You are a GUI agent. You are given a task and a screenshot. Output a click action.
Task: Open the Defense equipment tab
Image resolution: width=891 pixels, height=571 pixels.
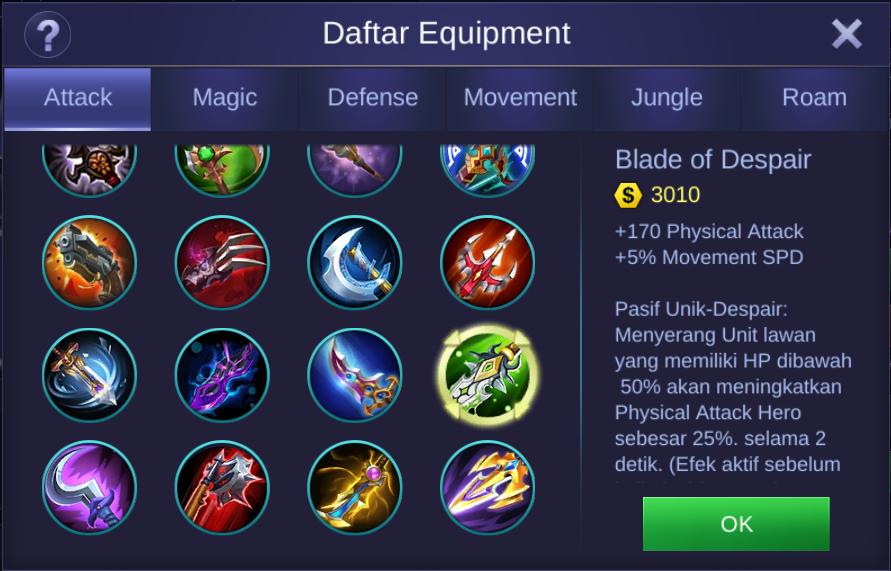coord(372,99)
